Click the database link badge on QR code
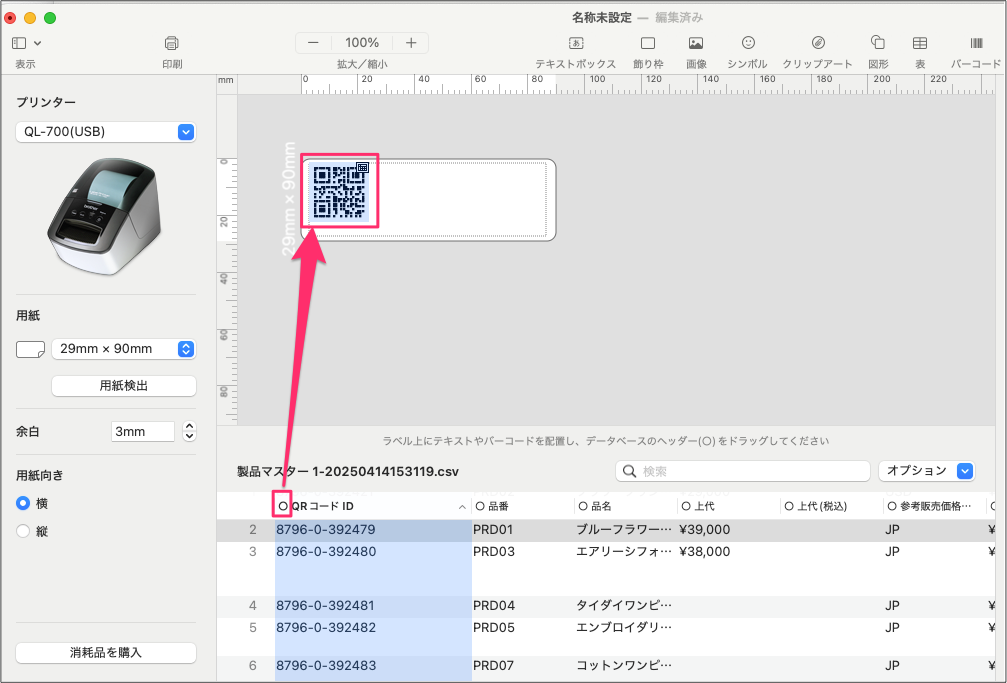This screenshot has height=683, width=1007. pyautogui.click(x=362, y=168)
